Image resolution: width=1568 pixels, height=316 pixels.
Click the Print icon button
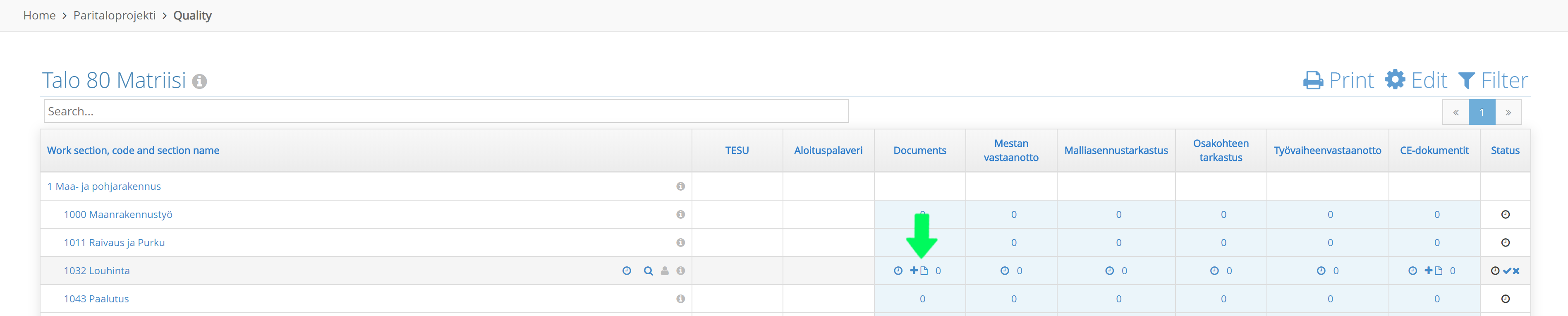[1338, 80]
